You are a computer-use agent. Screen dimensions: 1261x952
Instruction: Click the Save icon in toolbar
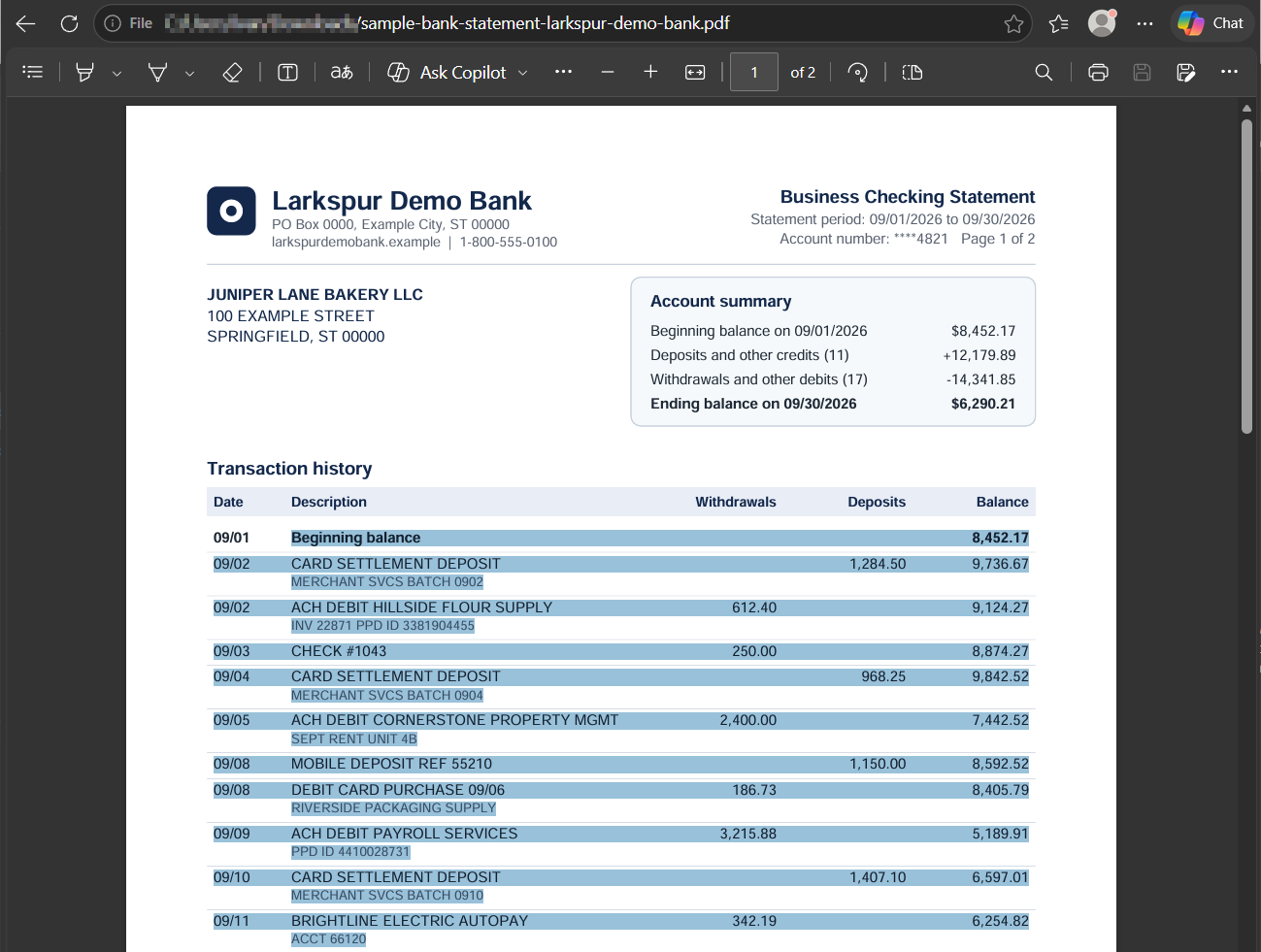tap(1142, 72)
